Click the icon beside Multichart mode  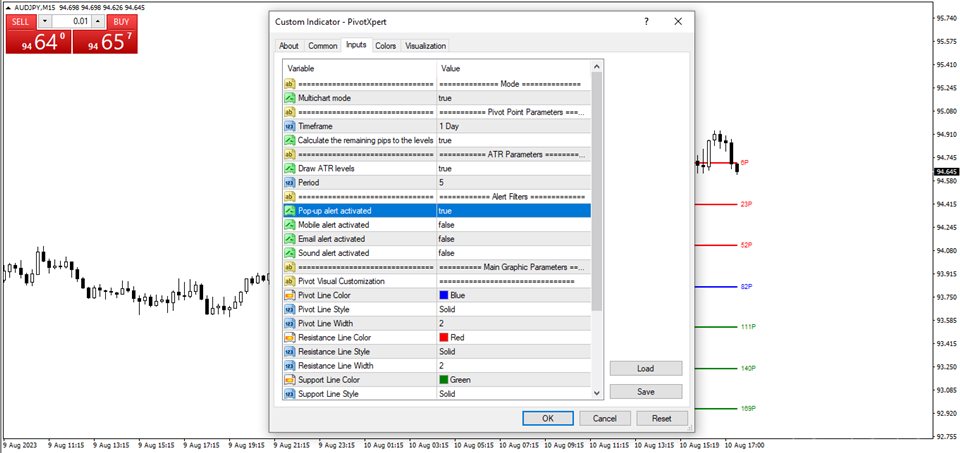pyautogui.click(x=290, y=98)
